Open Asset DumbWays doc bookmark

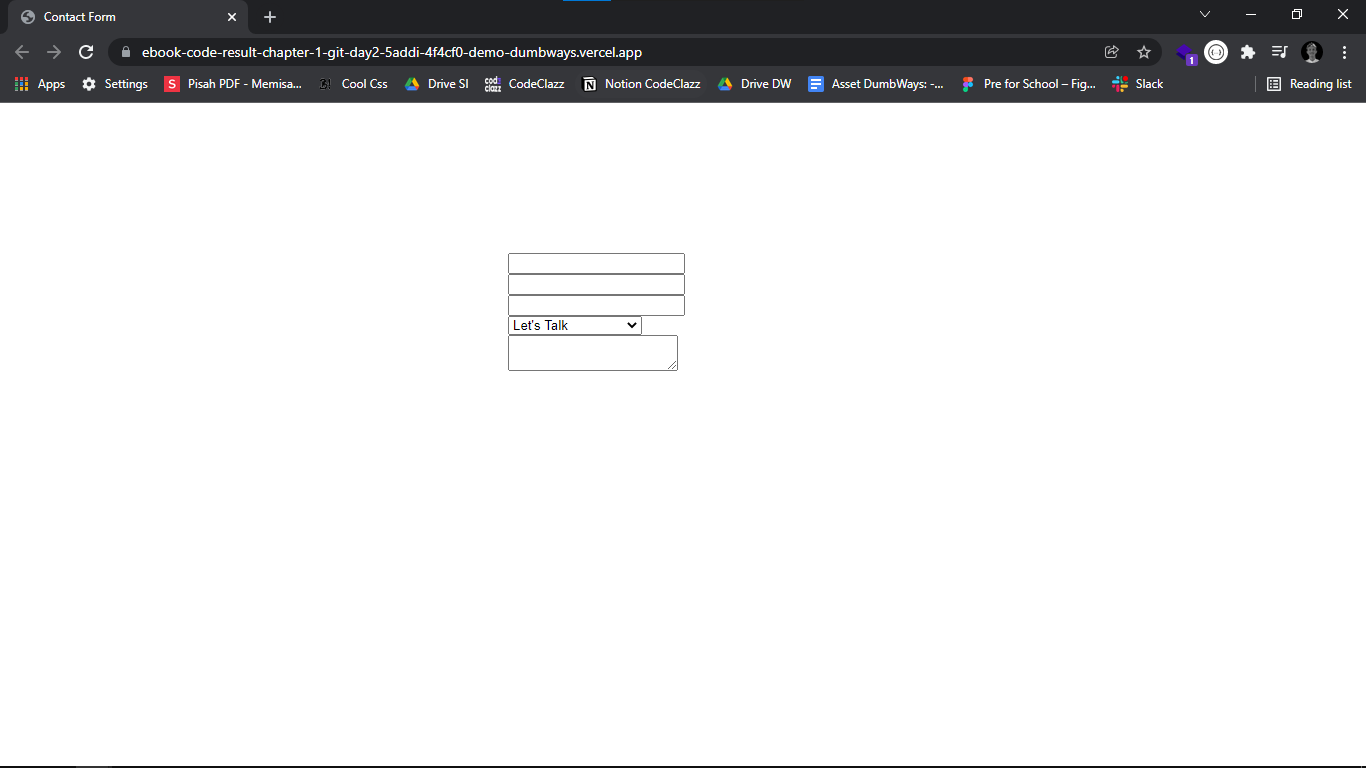876,84
